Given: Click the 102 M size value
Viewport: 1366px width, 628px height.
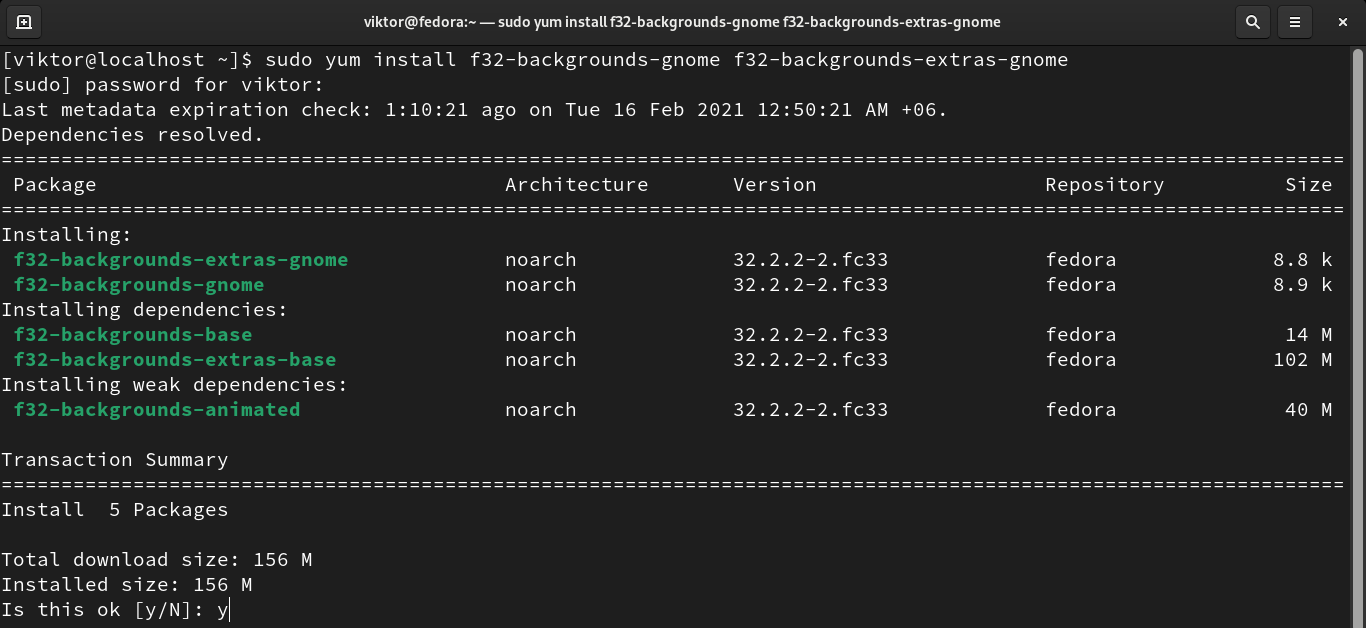Looking at the screenshot, I should coord(1302,360).
